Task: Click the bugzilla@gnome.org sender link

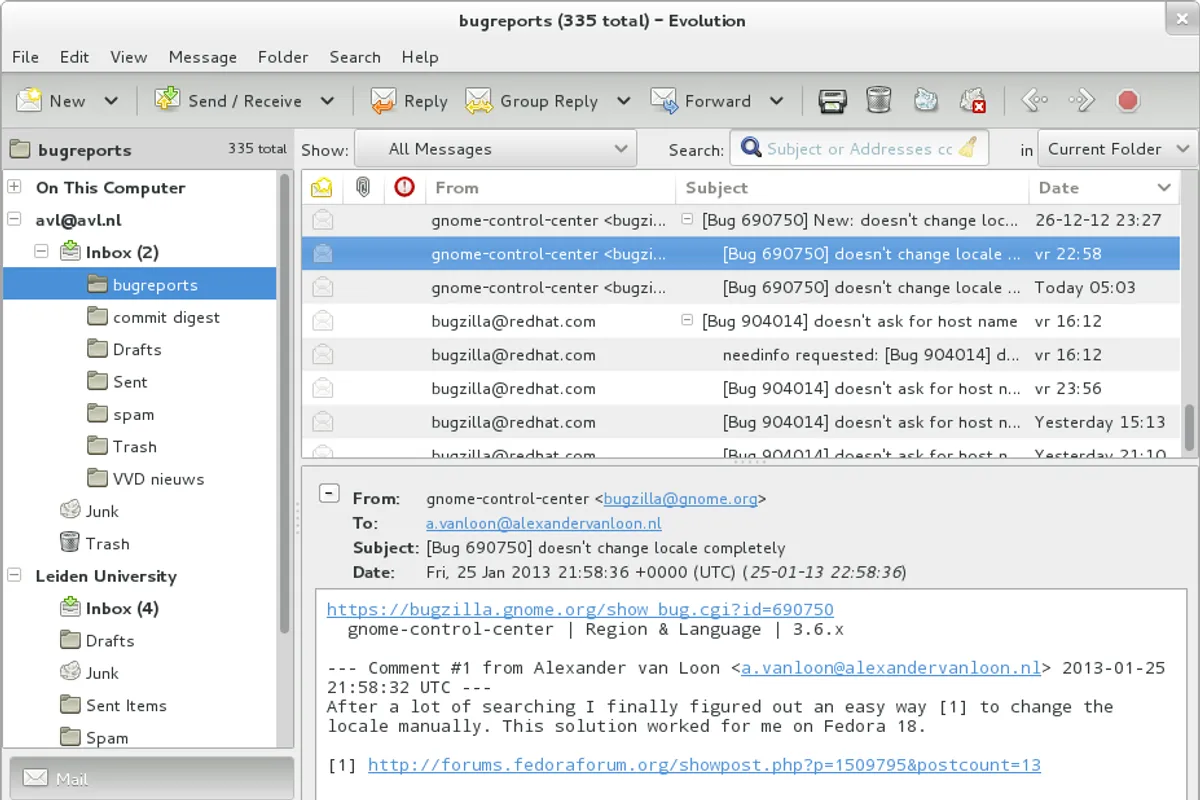Action: click(680, 498)
